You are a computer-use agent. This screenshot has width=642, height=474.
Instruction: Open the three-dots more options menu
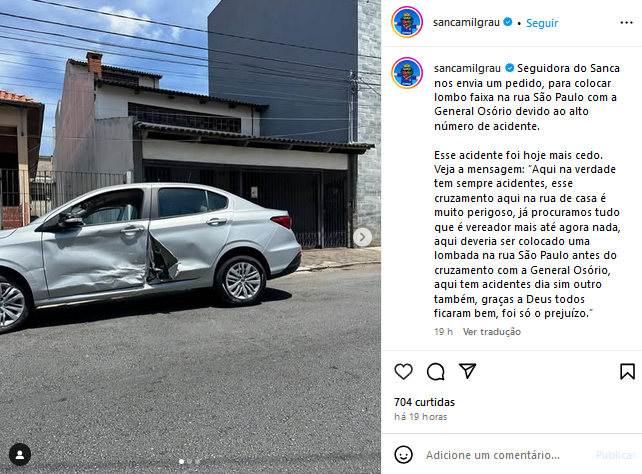tap(626, 23)
